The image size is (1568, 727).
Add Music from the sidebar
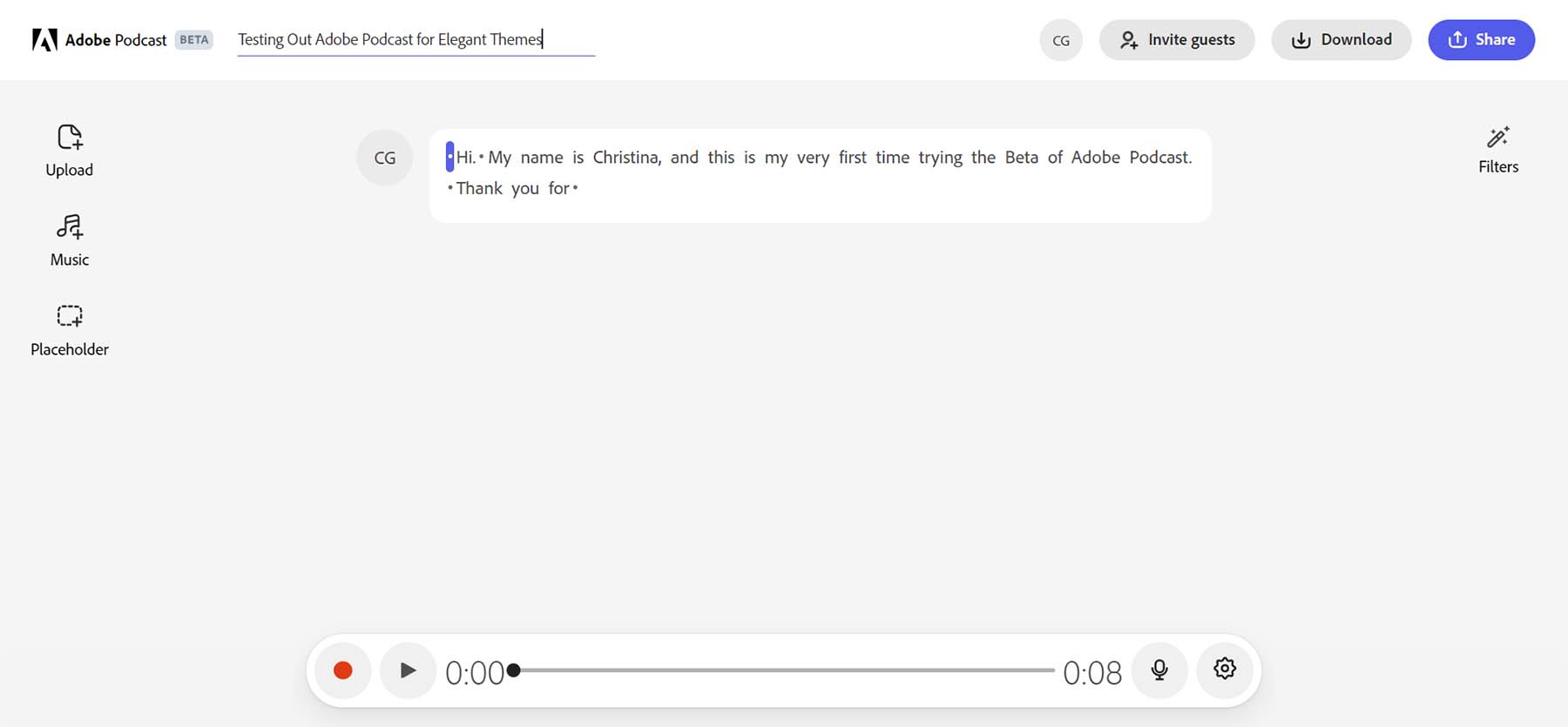pos(70,241)
